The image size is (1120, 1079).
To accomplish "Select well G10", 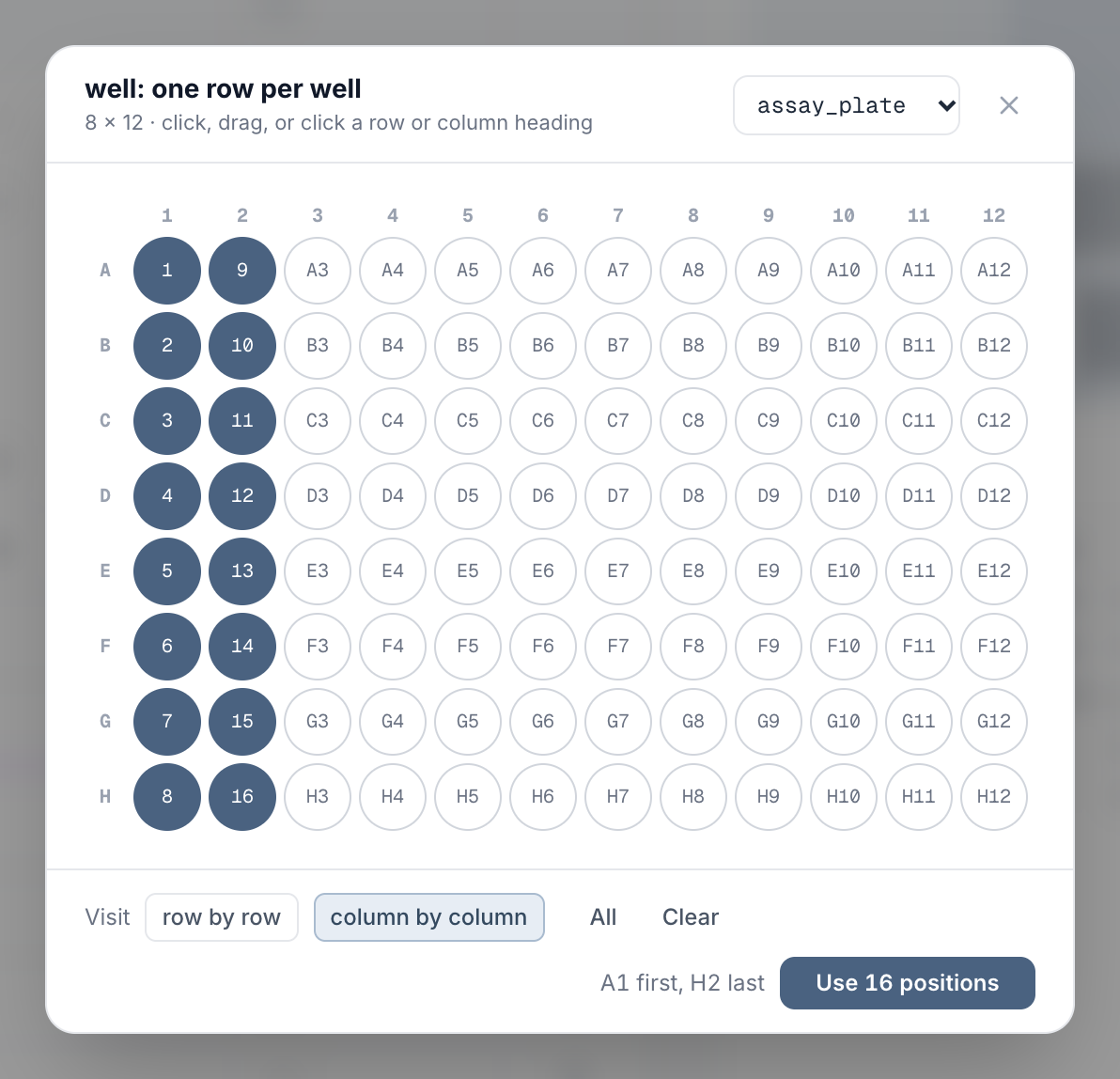I will pos(844,722).
